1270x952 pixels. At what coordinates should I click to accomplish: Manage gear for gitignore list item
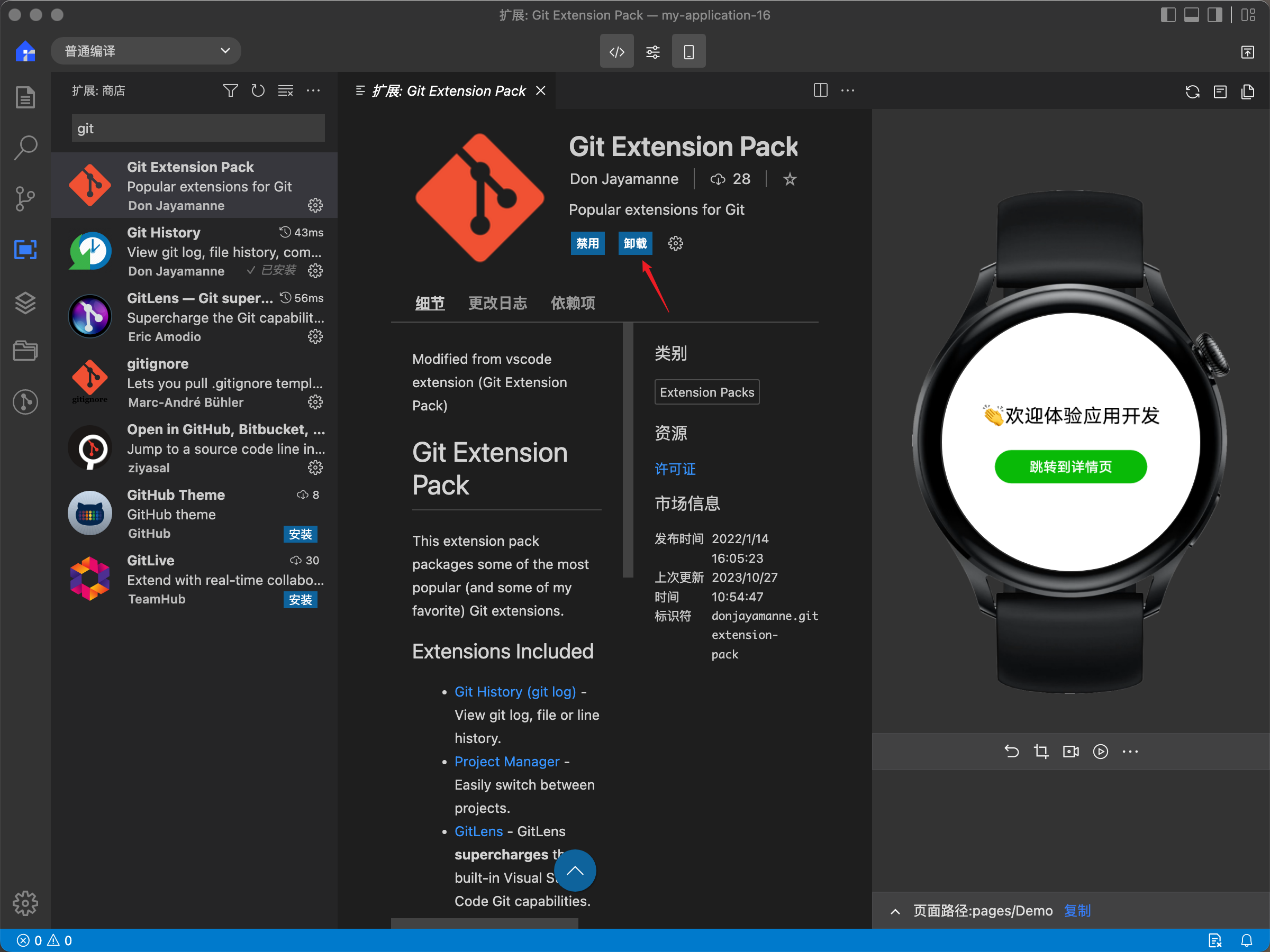pyautogui.click(x=315, y=401)
